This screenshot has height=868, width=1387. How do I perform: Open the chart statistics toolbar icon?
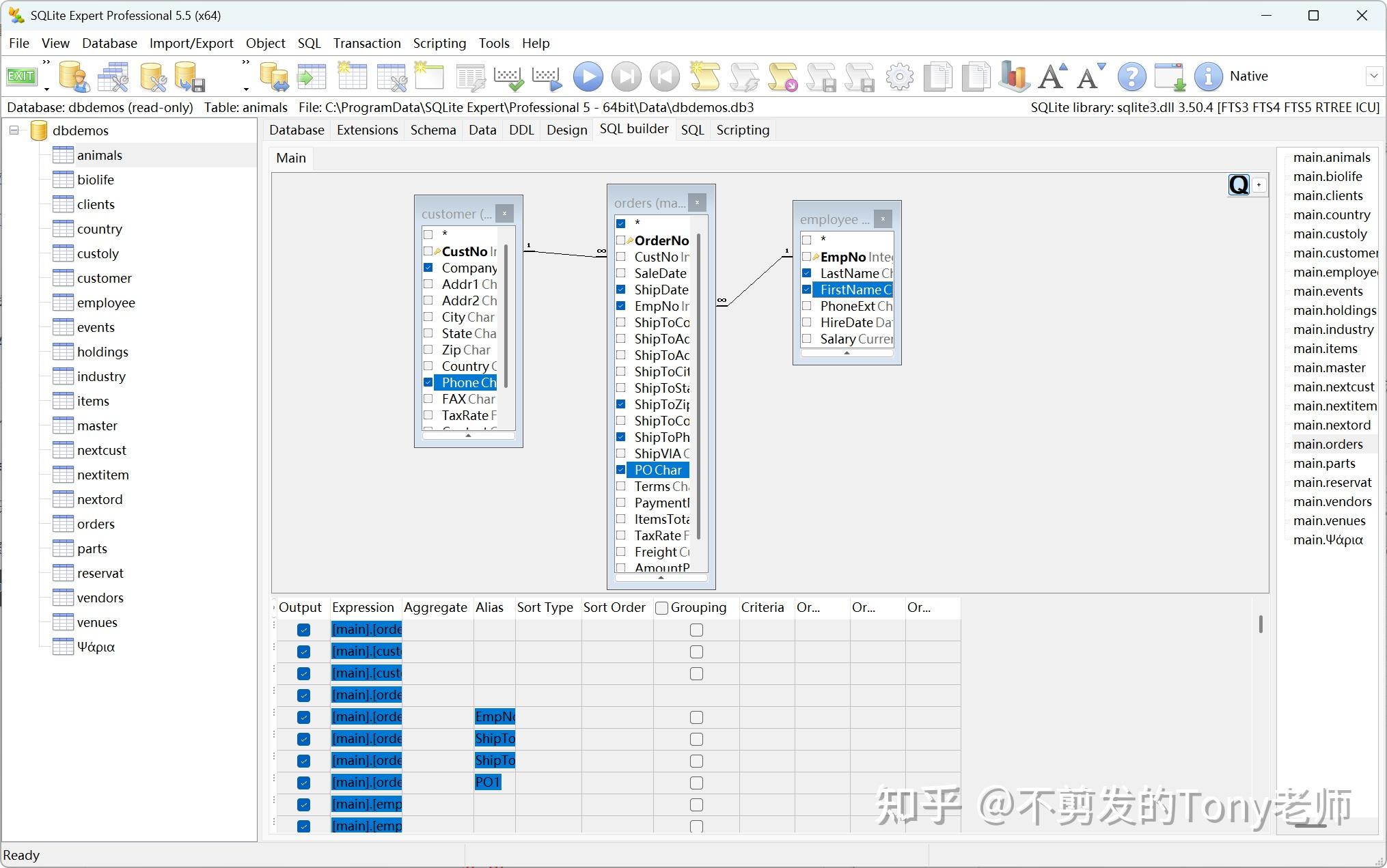[x=1013, y=76]
